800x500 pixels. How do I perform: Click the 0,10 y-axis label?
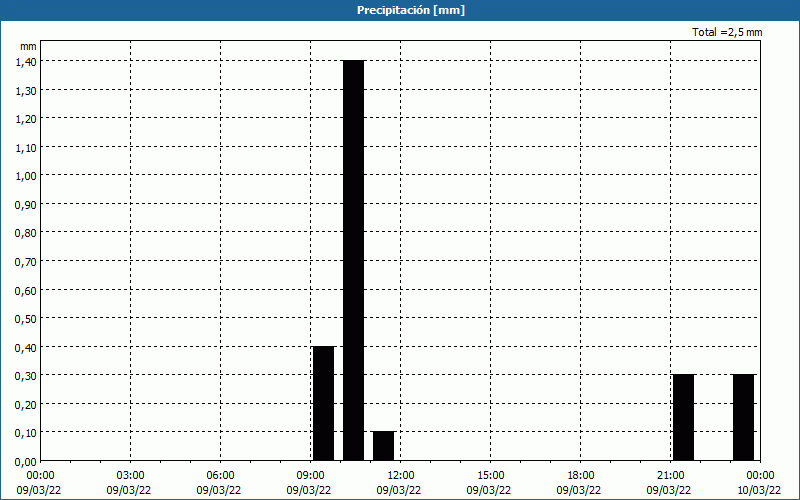(x=26, y=434)
